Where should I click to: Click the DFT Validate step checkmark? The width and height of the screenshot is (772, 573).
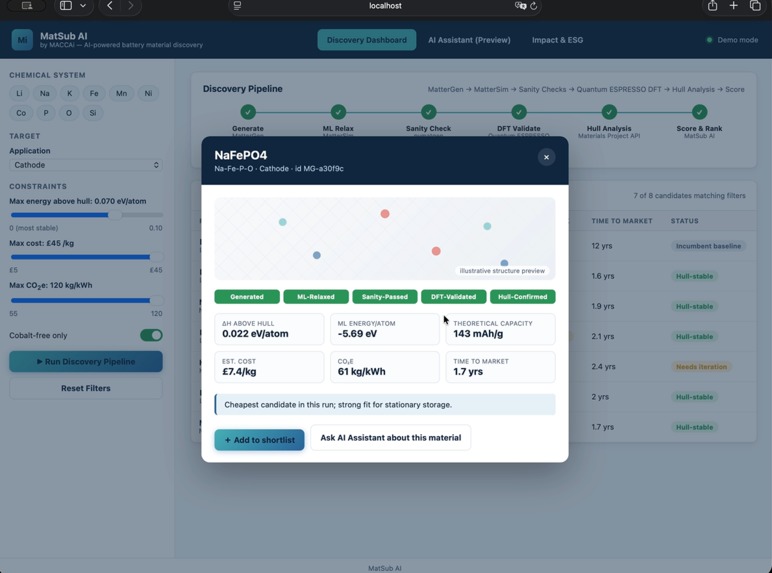click(x=518, y=112)
